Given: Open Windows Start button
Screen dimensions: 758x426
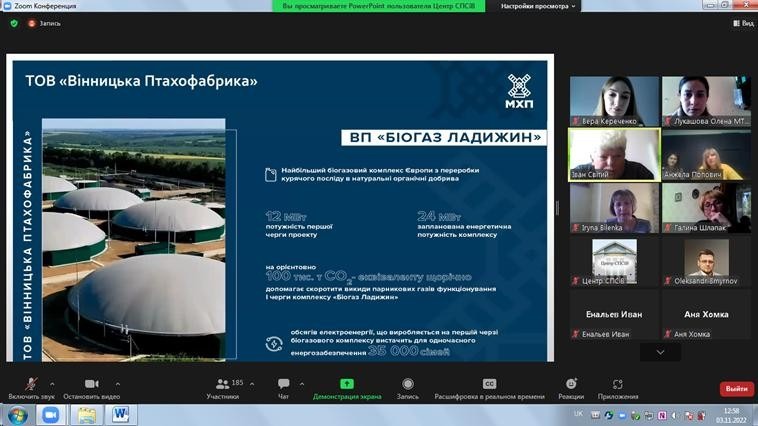Looking at the screenshot, I should (17, 415).
